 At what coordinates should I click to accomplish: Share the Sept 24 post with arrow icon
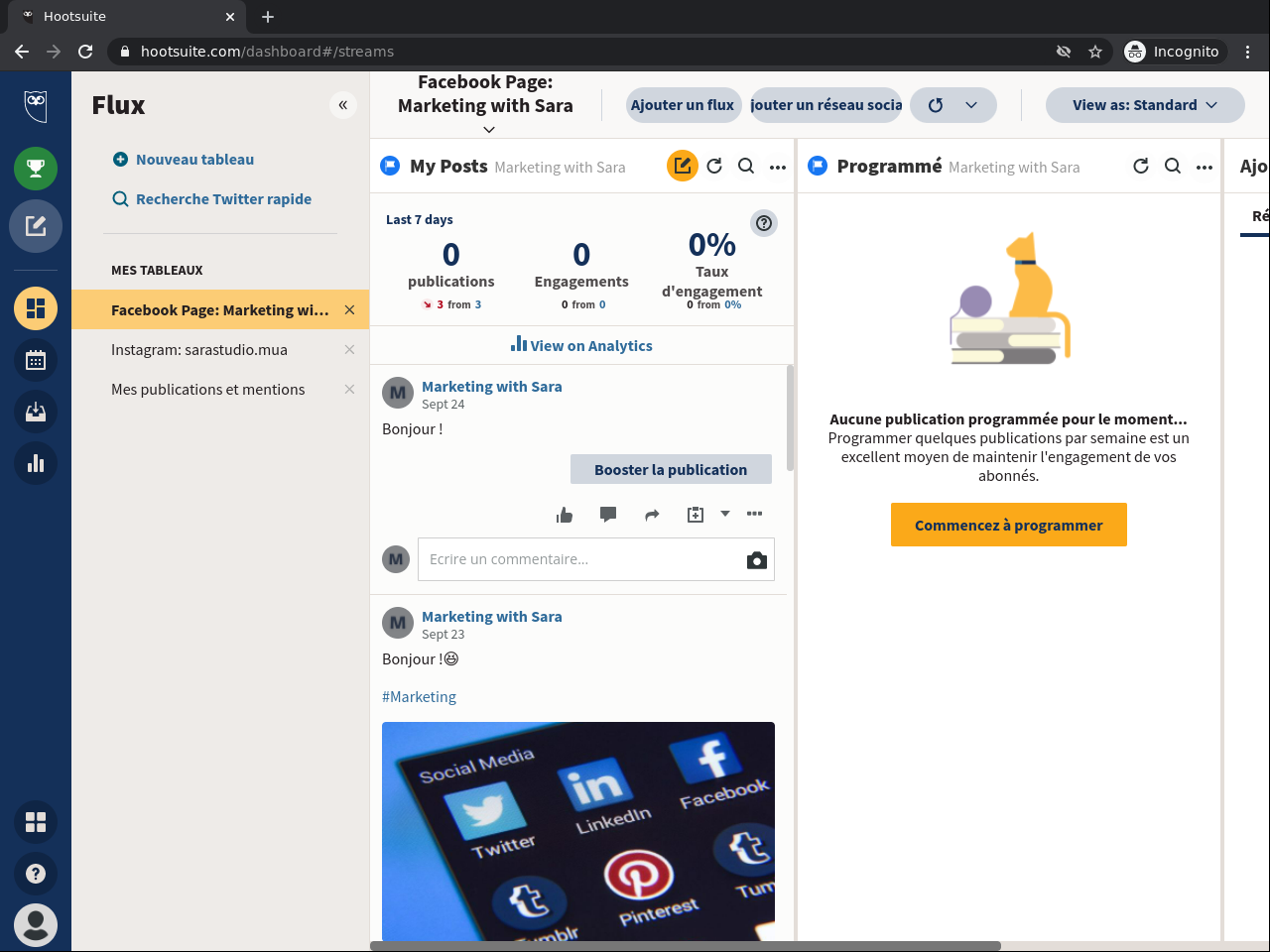coord(652,514)
